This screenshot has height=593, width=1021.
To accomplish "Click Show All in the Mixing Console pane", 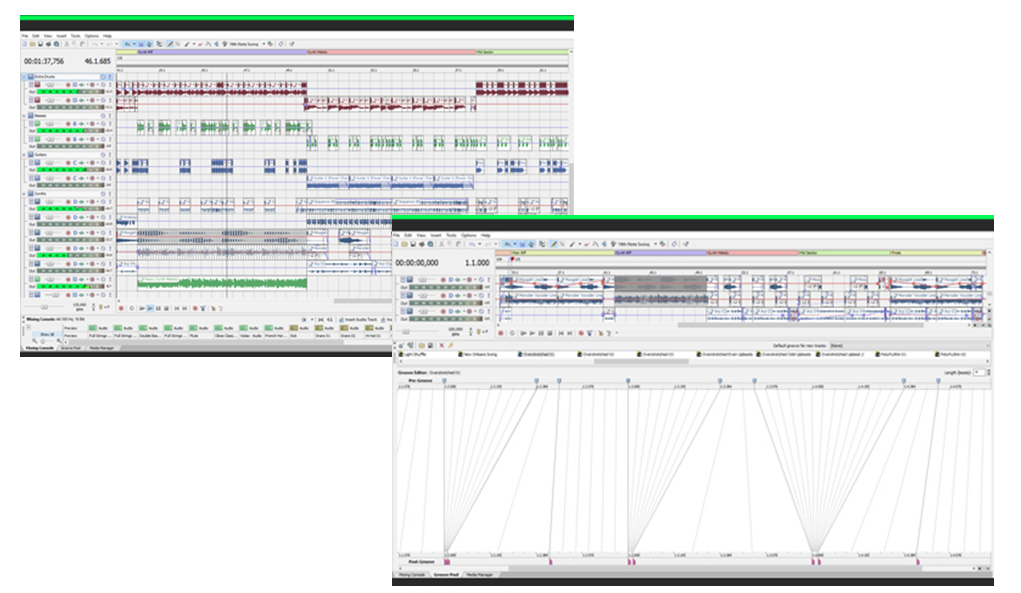I will point(47,335).
